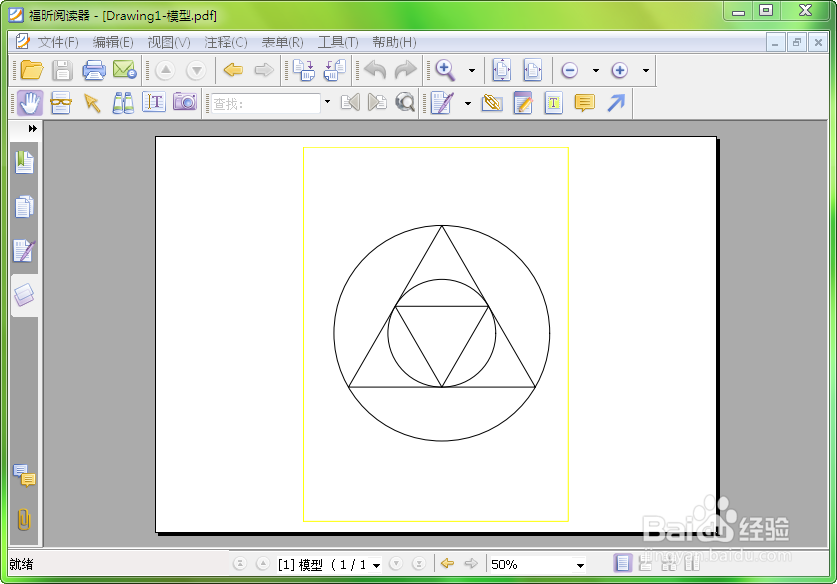Screen dimensions: 837x584
Task: Open the pages thumbnail side panel
Action: tap(24, 207)
